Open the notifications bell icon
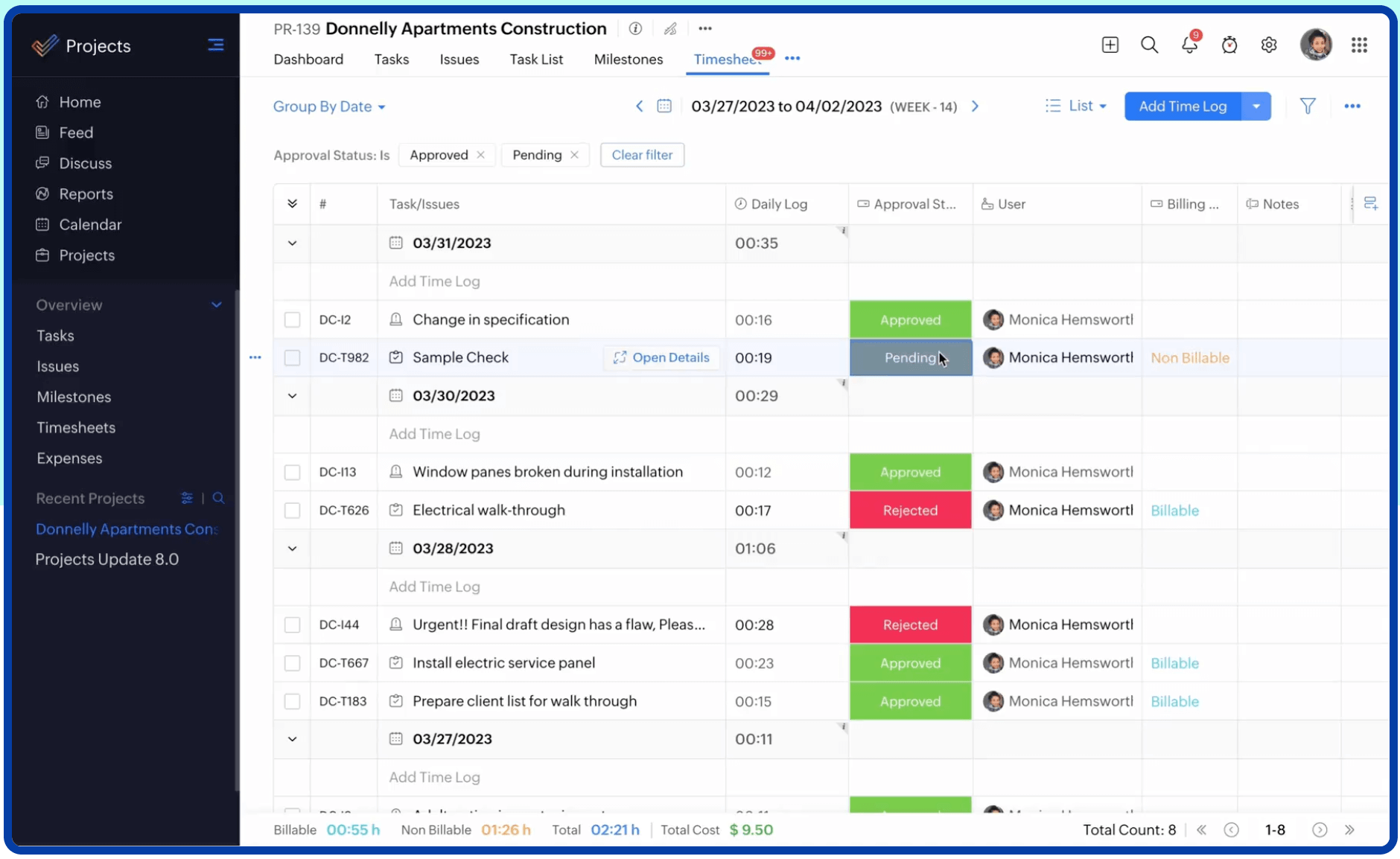 pos(1189,45)
